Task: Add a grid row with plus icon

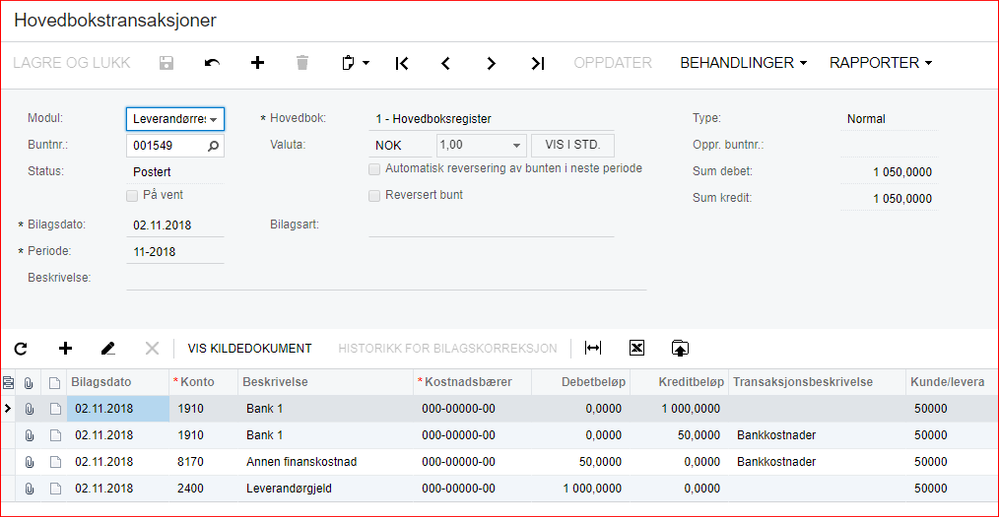Action: coord(65,348)
